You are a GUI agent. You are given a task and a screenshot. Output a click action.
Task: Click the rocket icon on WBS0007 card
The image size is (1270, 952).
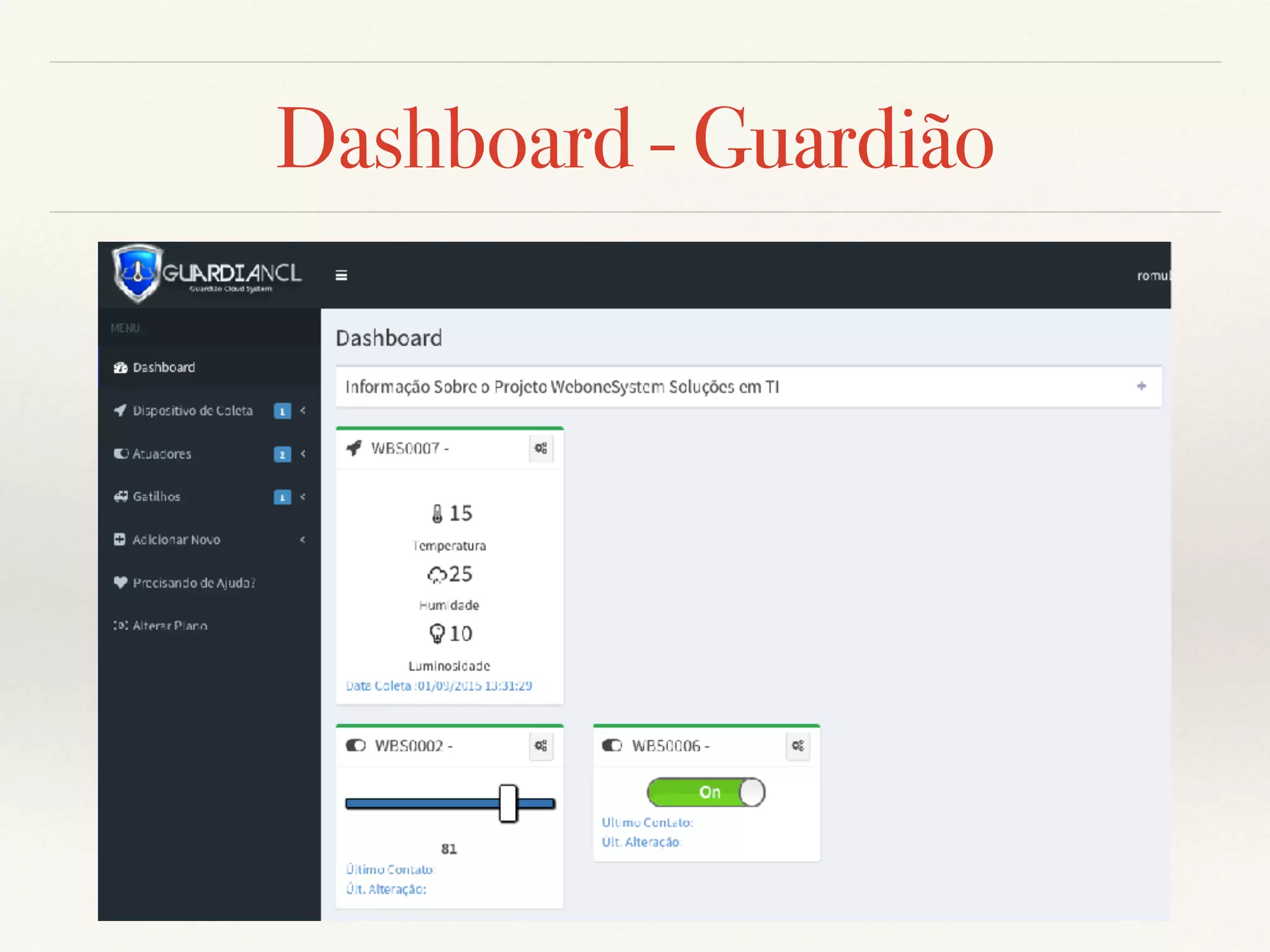pyautogui.click(x=353, y=447)
